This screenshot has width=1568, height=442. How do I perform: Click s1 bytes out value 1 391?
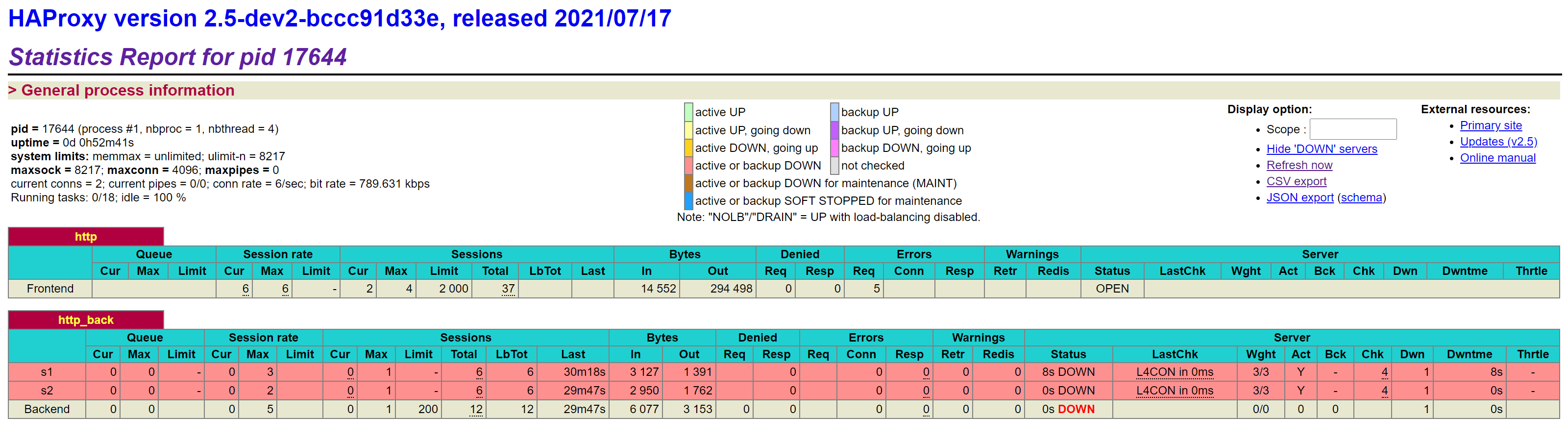[x=698, y=372]
